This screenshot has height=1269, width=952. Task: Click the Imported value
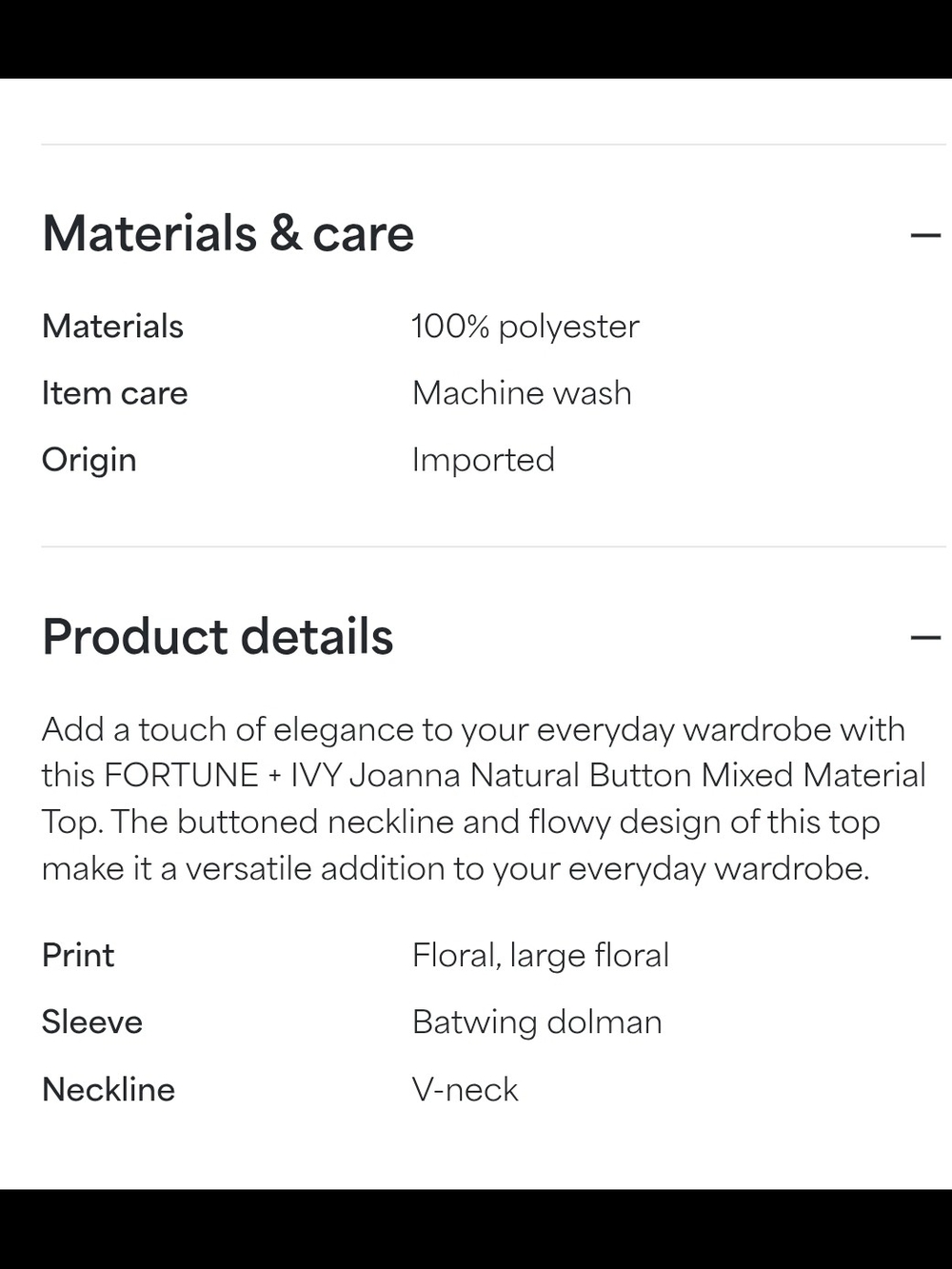(483, 460)
